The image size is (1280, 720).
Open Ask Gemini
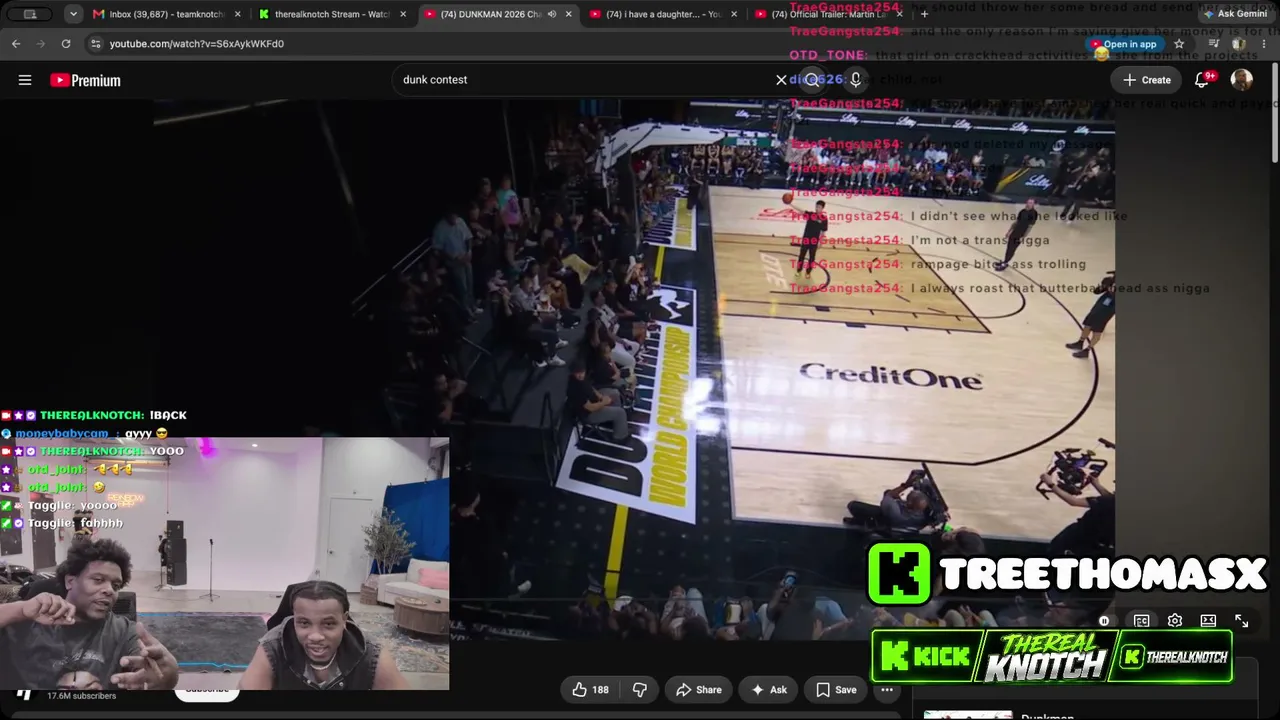pos(1234,14)
